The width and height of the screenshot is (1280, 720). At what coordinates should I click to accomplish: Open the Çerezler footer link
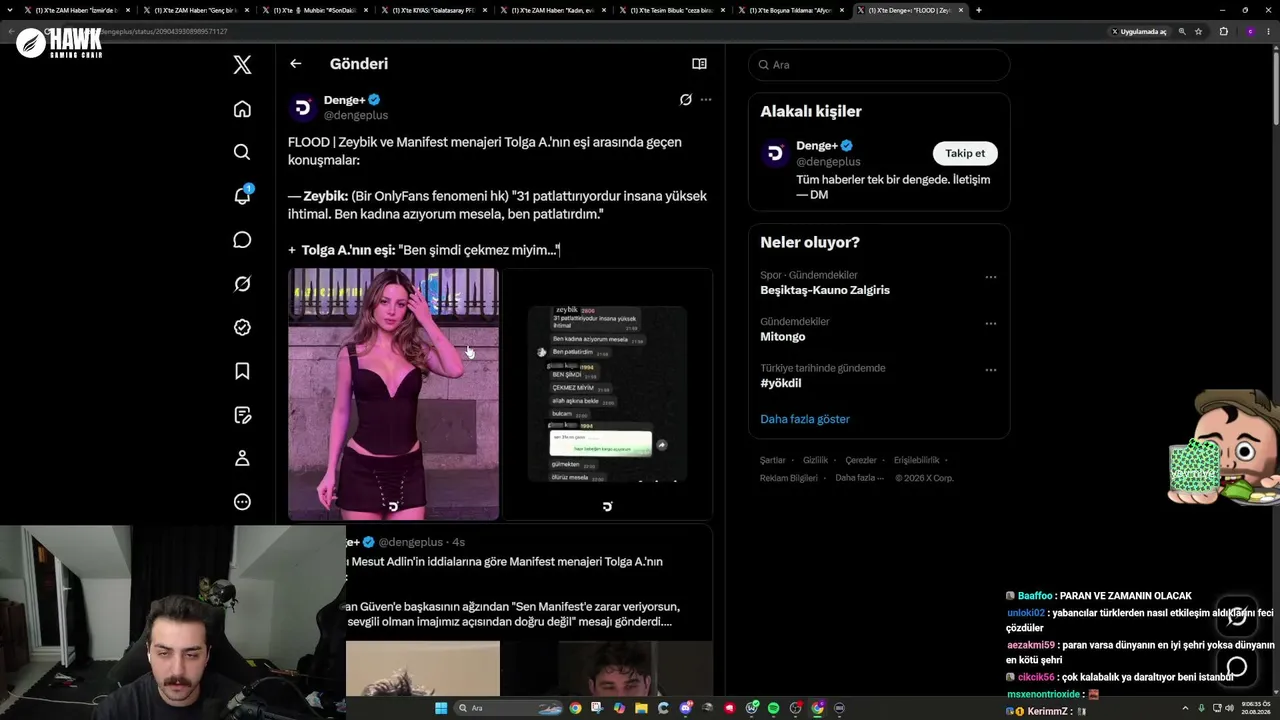(x=861, y=460)
